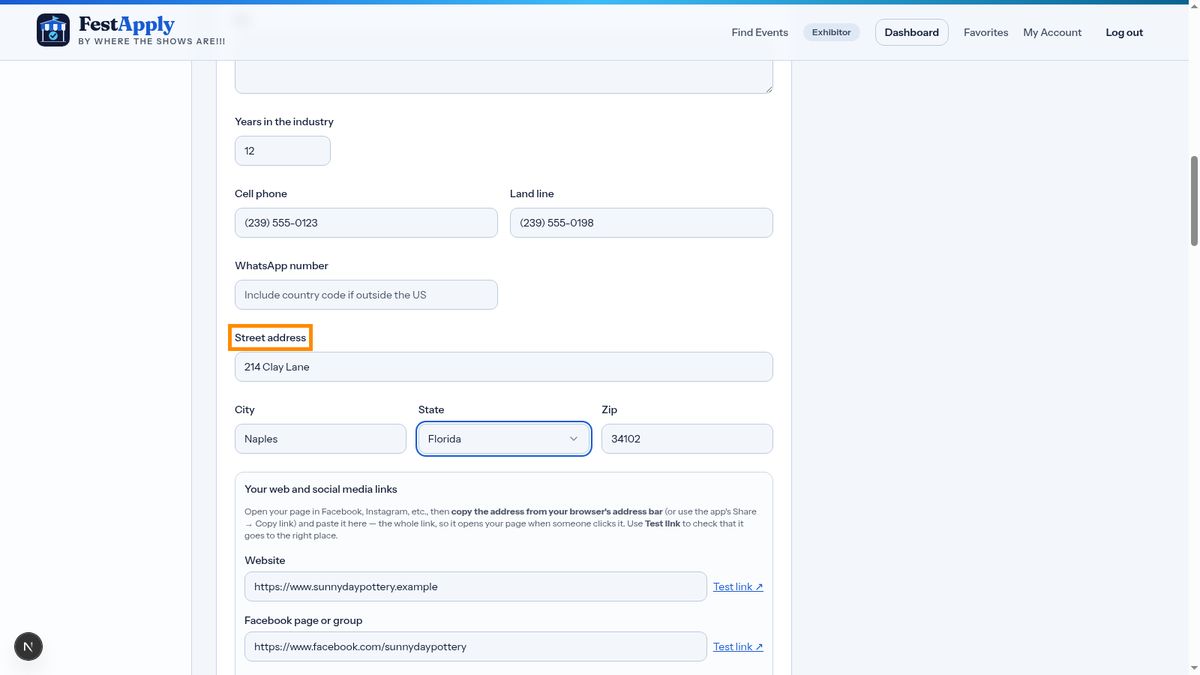1200x675 pixels.
Task: Edit the City field containing Naples
Action: pos(321,439)
